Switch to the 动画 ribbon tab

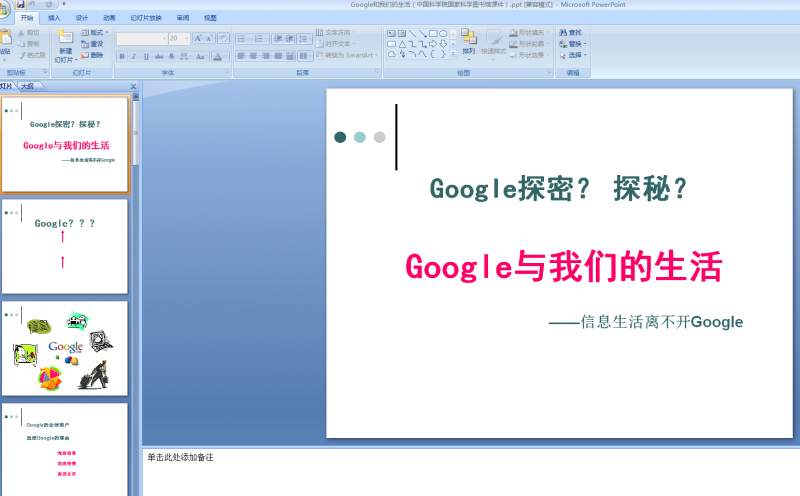coord(109,18)
